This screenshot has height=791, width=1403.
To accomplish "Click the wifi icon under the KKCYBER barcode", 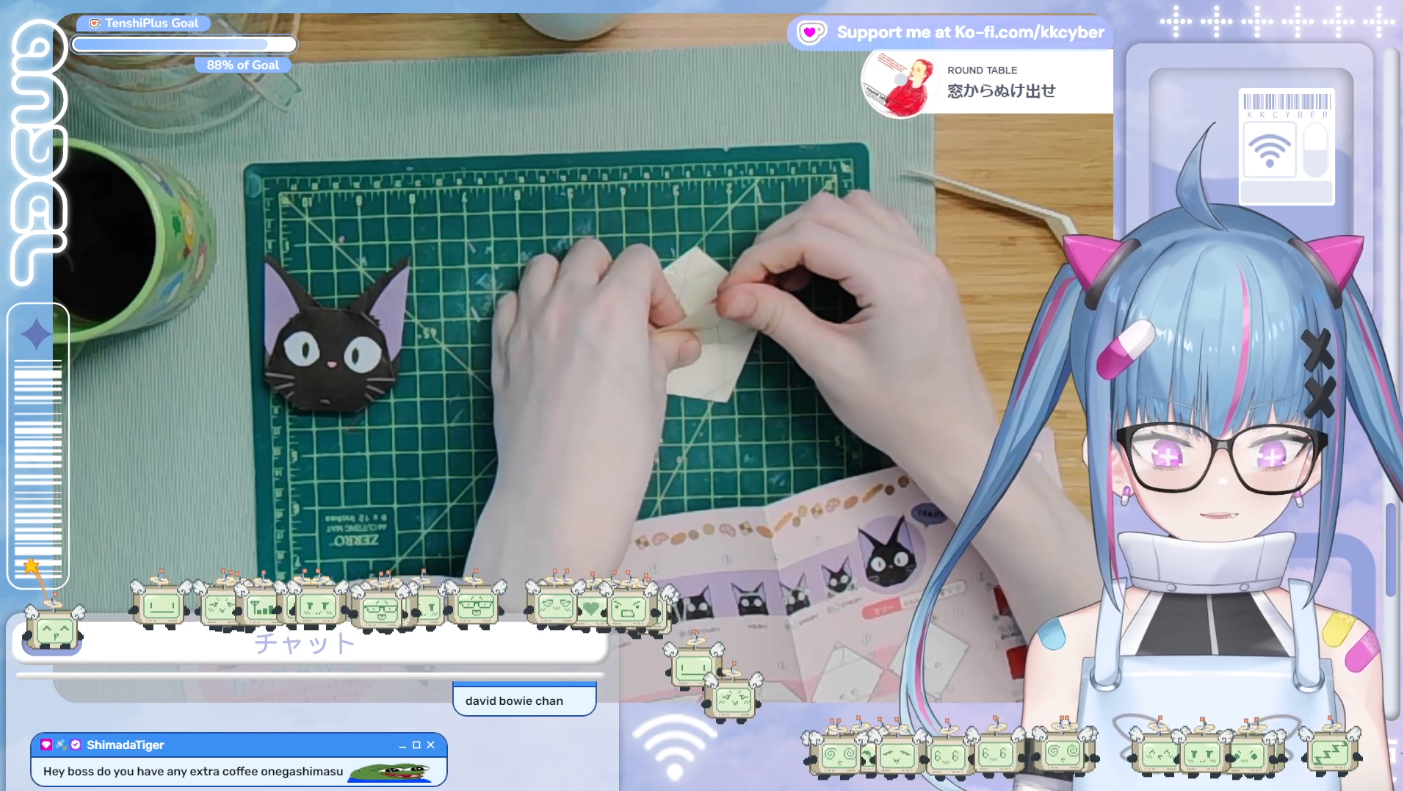I will 1270,150.
